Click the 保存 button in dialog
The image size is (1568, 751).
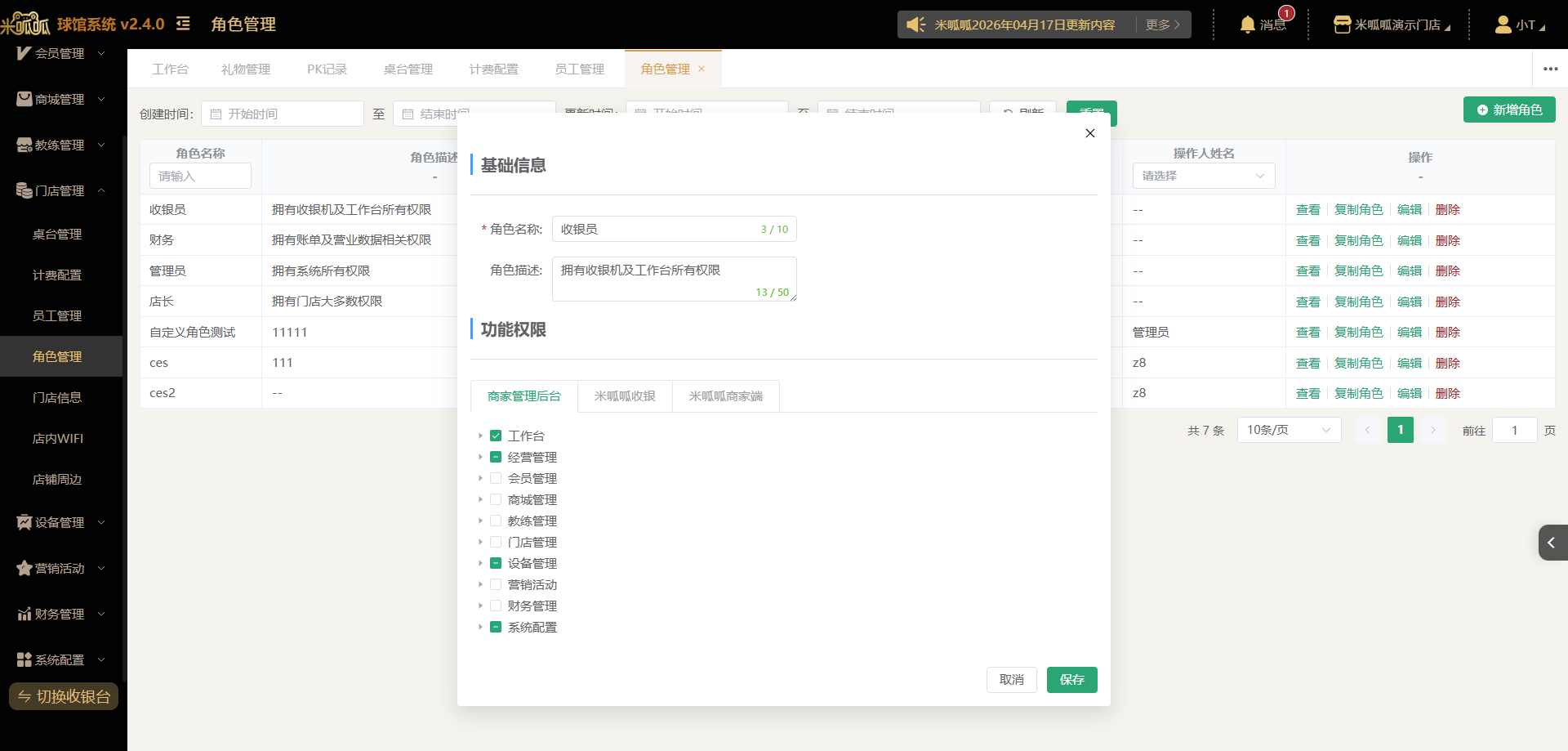click(x=1072, y=680)
